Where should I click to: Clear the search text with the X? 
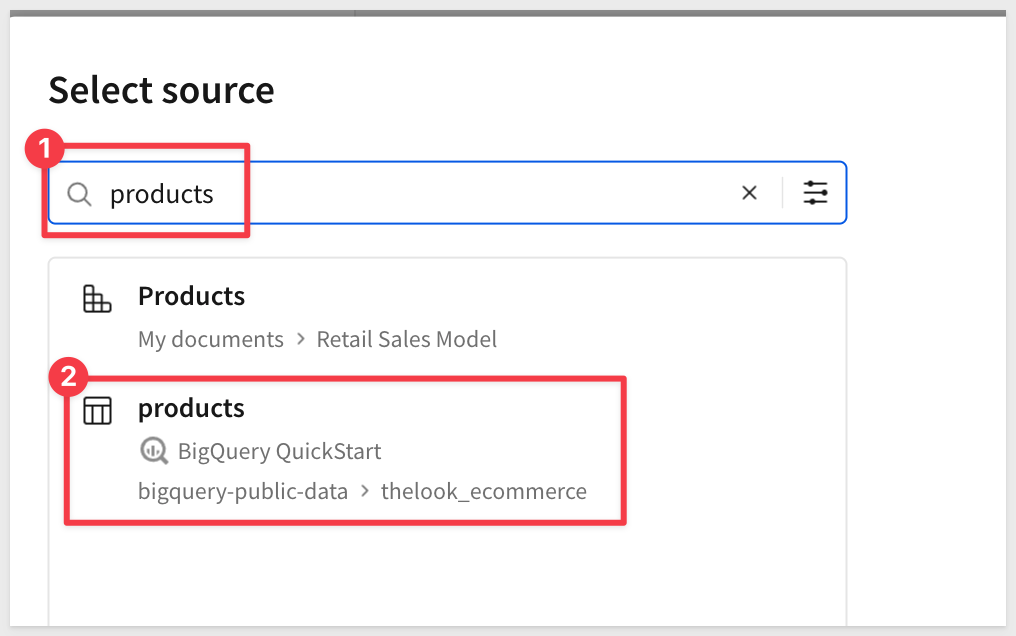[x=749, y=193]
